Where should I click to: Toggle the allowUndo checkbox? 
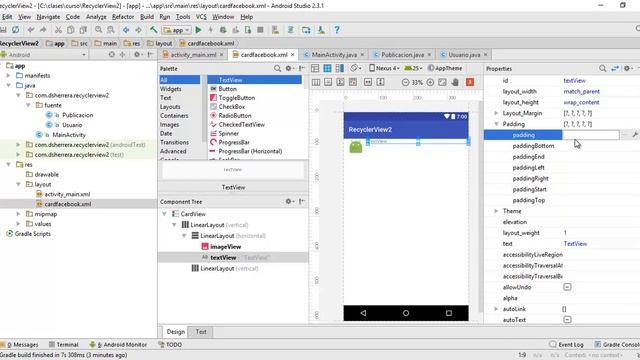click(567, 287)
